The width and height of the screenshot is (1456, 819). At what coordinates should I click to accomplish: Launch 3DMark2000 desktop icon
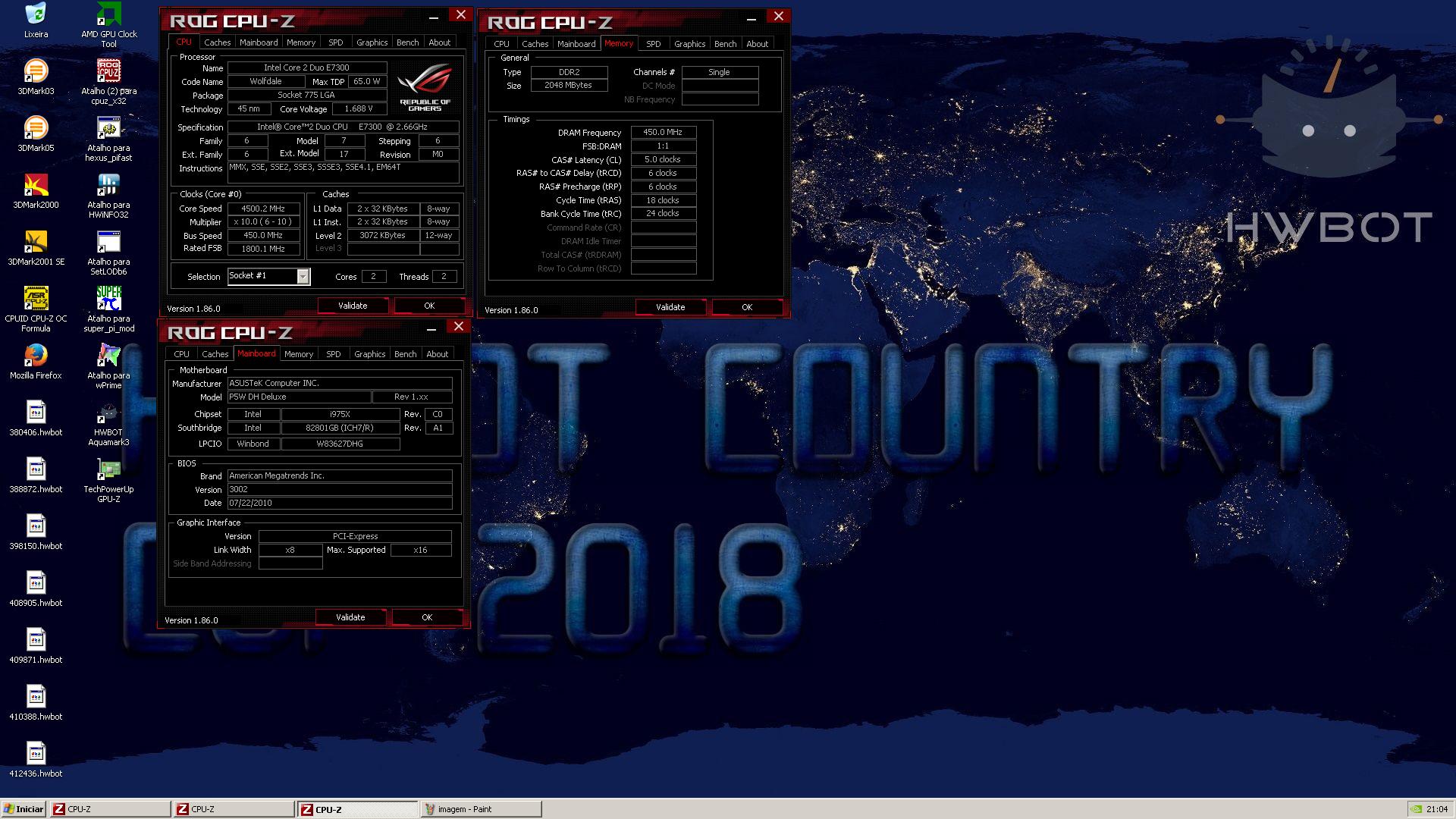pos(36,184)
